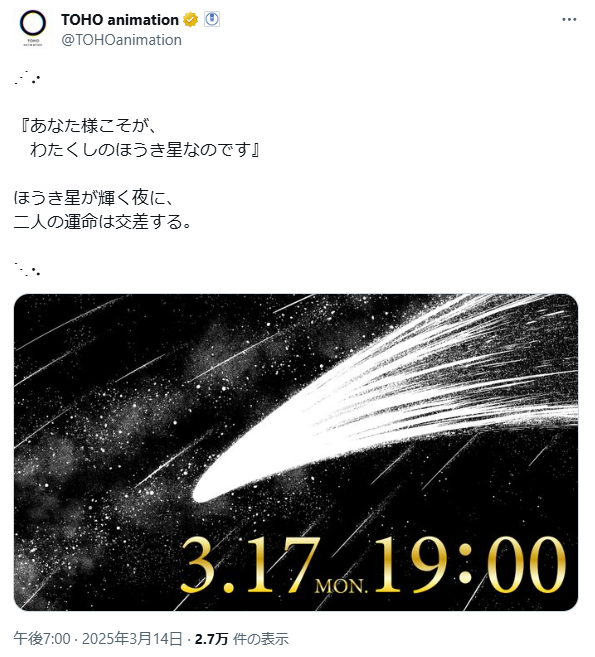Click the golden 3.17 date in image
Image resolution: width=595 pixels, height=657 pixels.
(x=250, y=566)
